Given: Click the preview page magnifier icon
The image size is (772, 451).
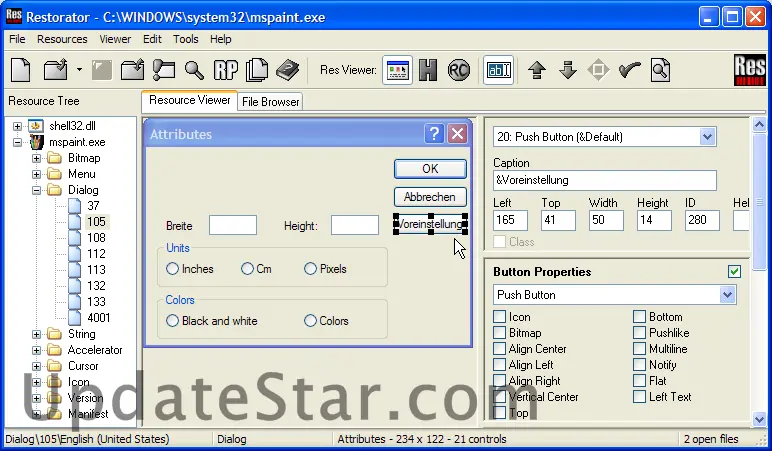Looking at the screenshot, I should [660, 70].
